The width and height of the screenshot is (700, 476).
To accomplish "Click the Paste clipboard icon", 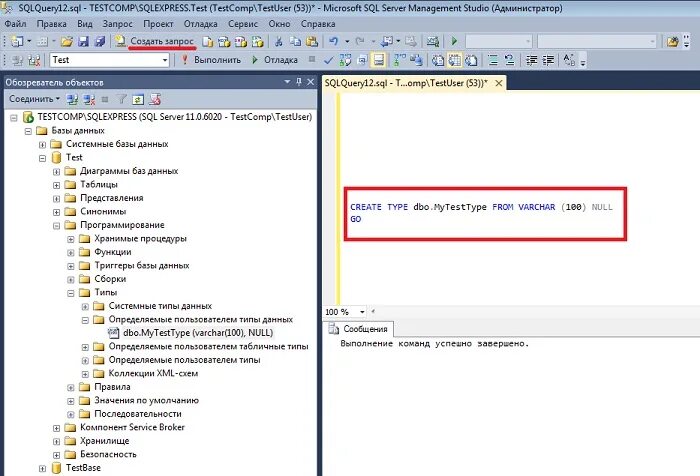I will (x=312, y=42).
